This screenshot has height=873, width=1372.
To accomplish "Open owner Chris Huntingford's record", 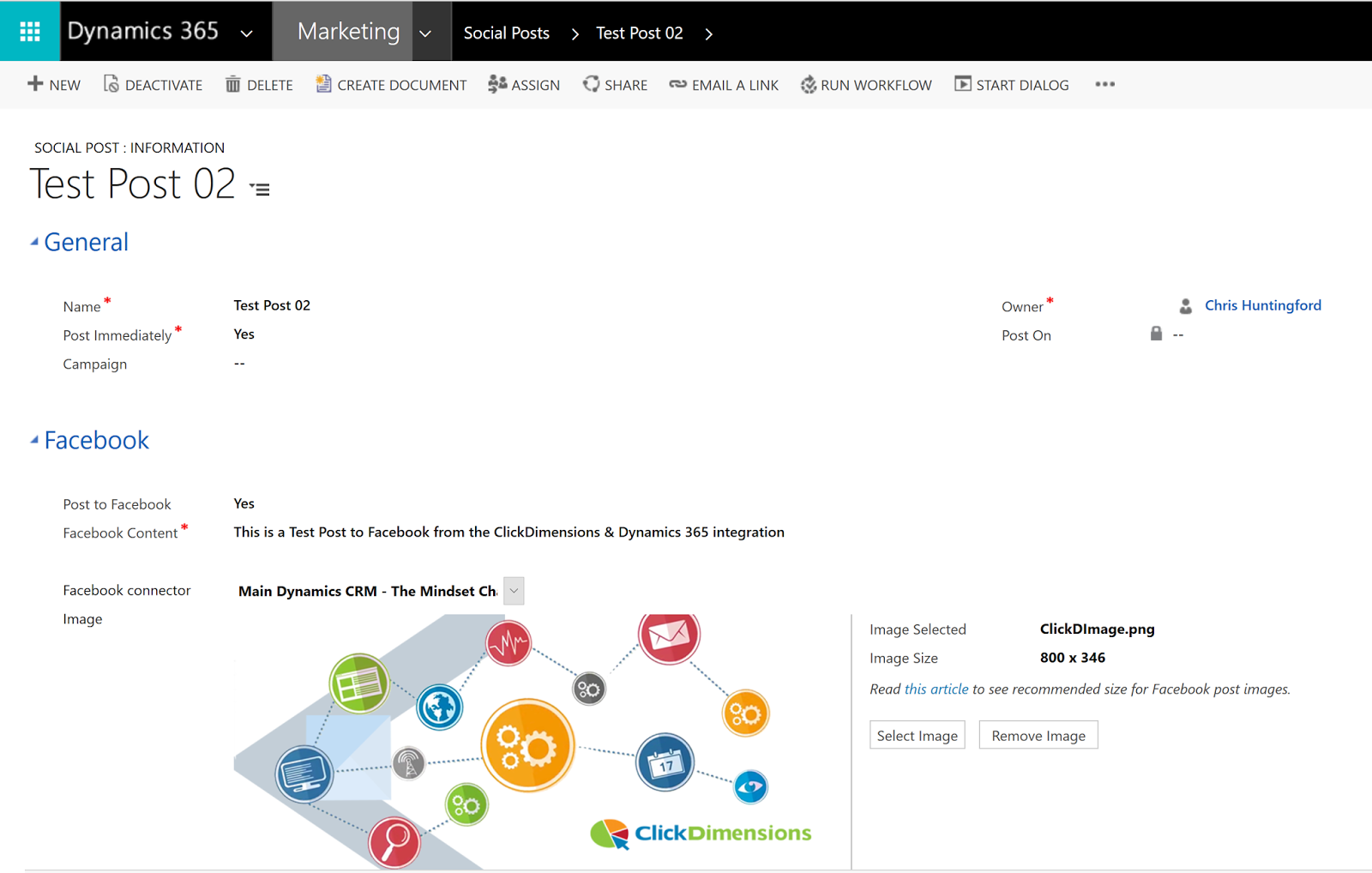I will point(1263,305).
